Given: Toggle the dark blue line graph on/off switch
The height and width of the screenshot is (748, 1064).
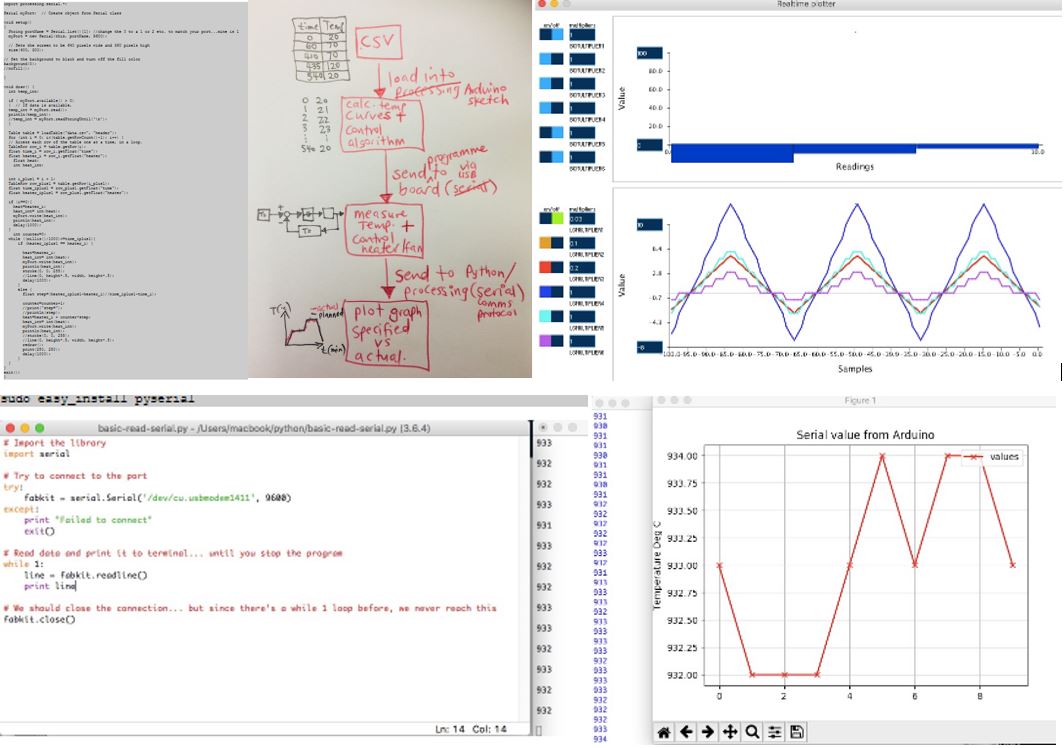Looking at the screenshot, I should [551, 292].
